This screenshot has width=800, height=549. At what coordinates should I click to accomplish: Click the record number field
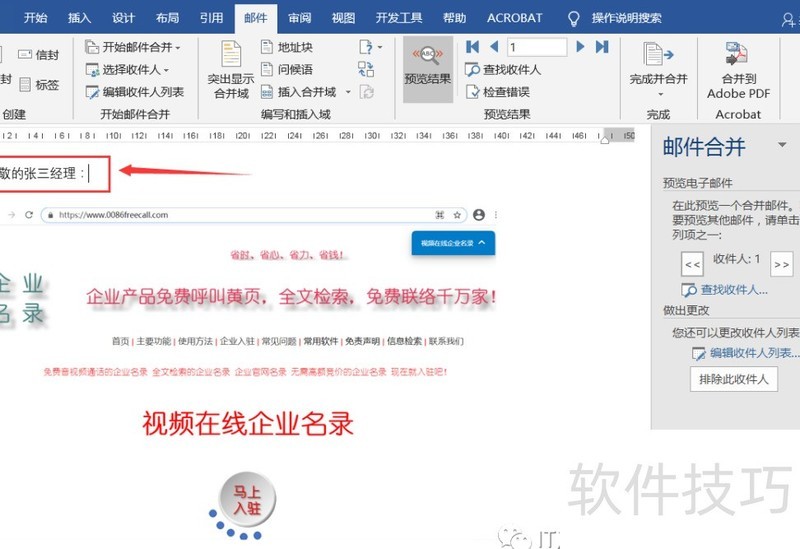click(x=537, y=47)
